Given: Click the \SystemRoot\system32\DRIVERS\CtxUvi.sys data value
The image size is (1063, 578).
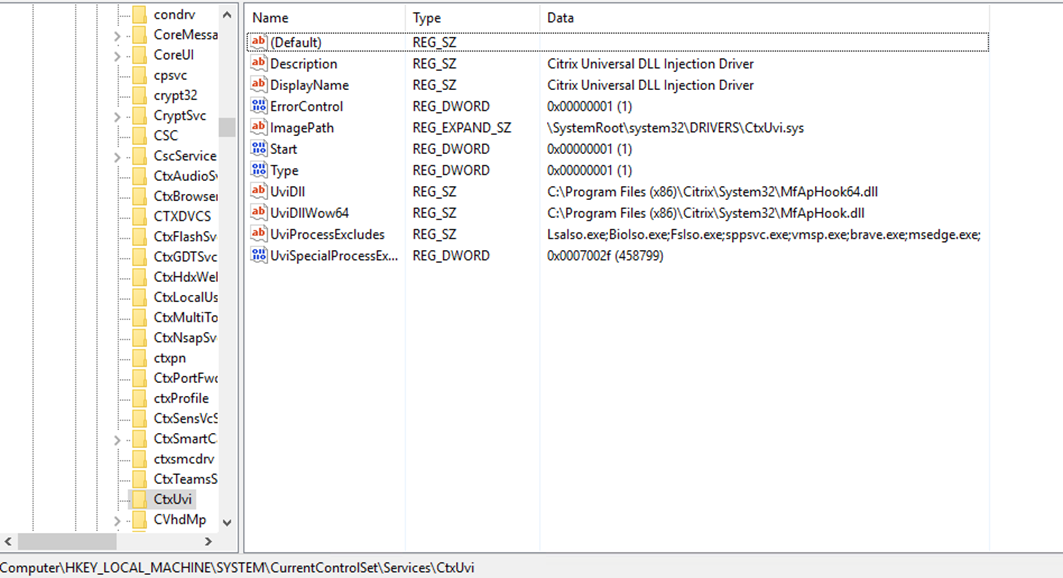Looking at the screenshot, I should [x=675, y=128].
